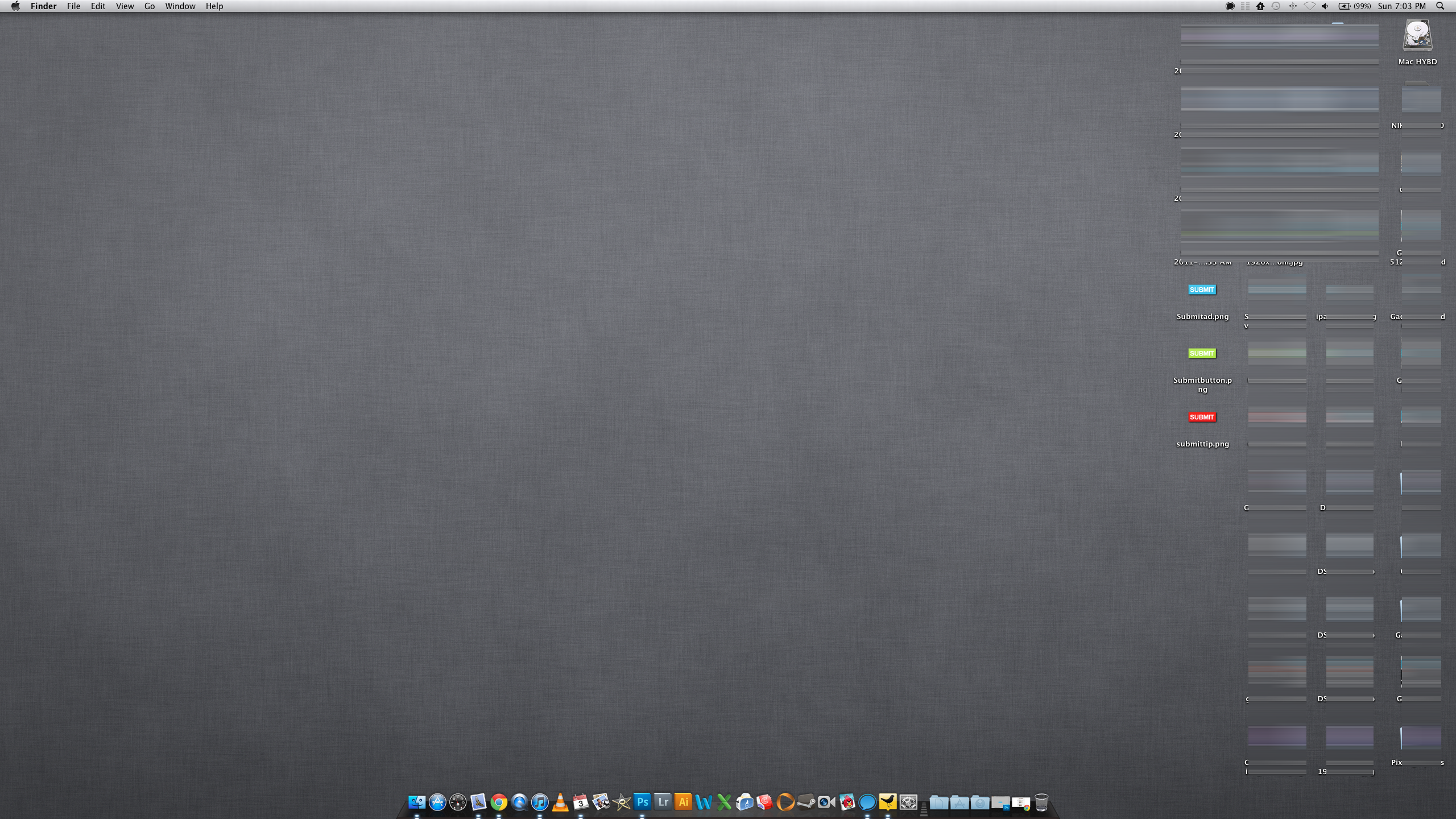The image size is (1456, 819).
Task: Open Adobe Illustrator in the Dock
Action: tap(683, 802)
